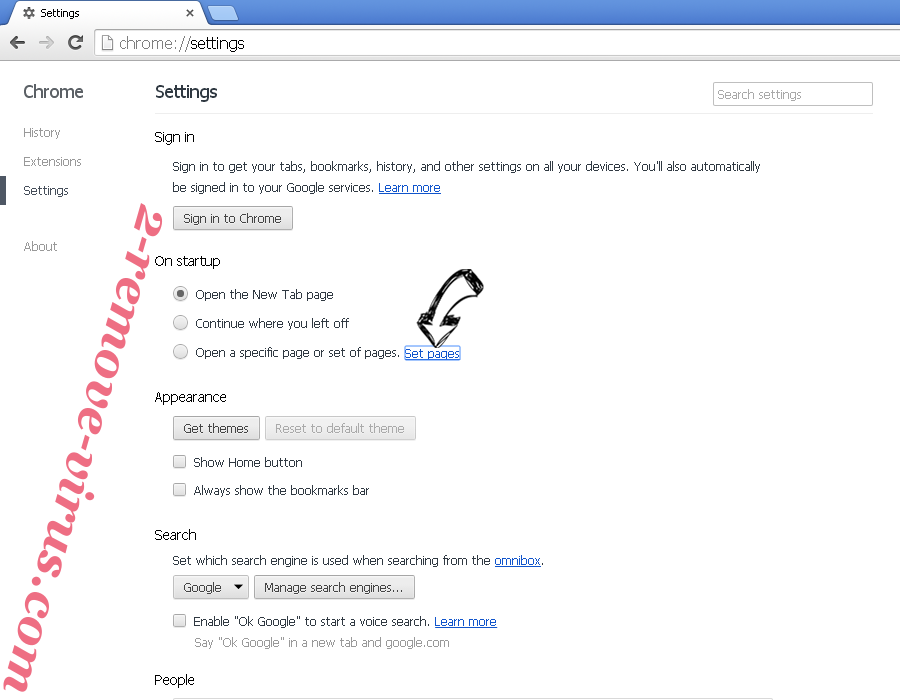Close the Settings tab
Viewport: 900px width, 700px height.
(189, 13)
